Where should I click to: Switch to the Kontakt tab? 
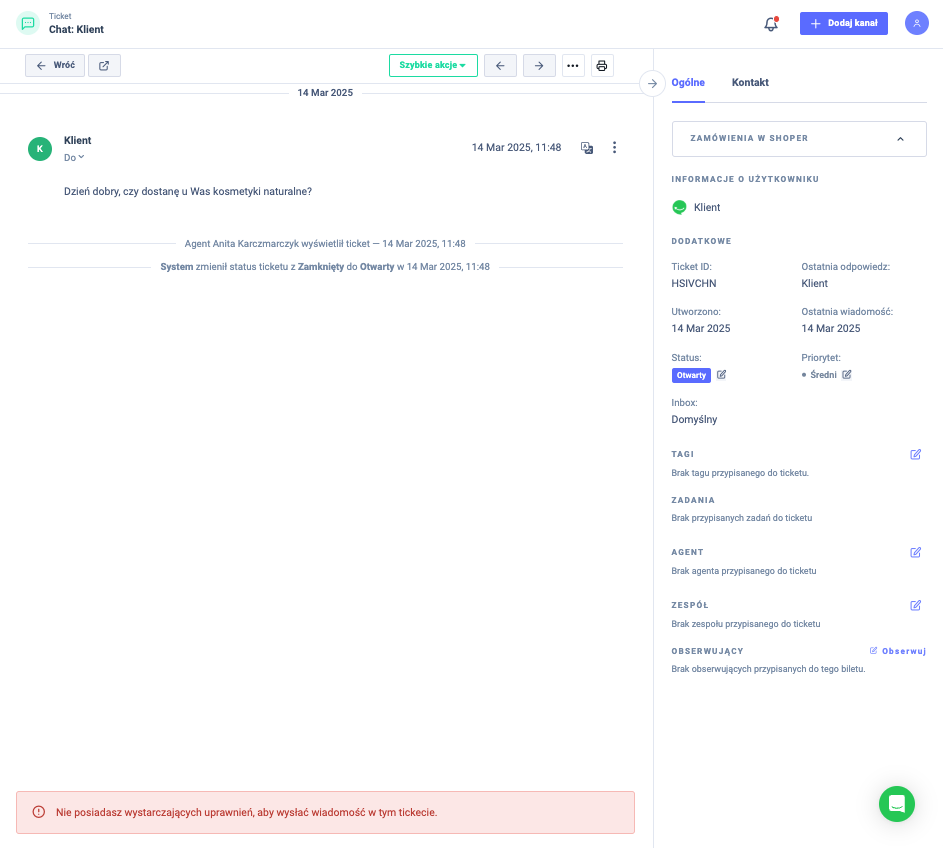pyautogui.click(x=750, y=83)
